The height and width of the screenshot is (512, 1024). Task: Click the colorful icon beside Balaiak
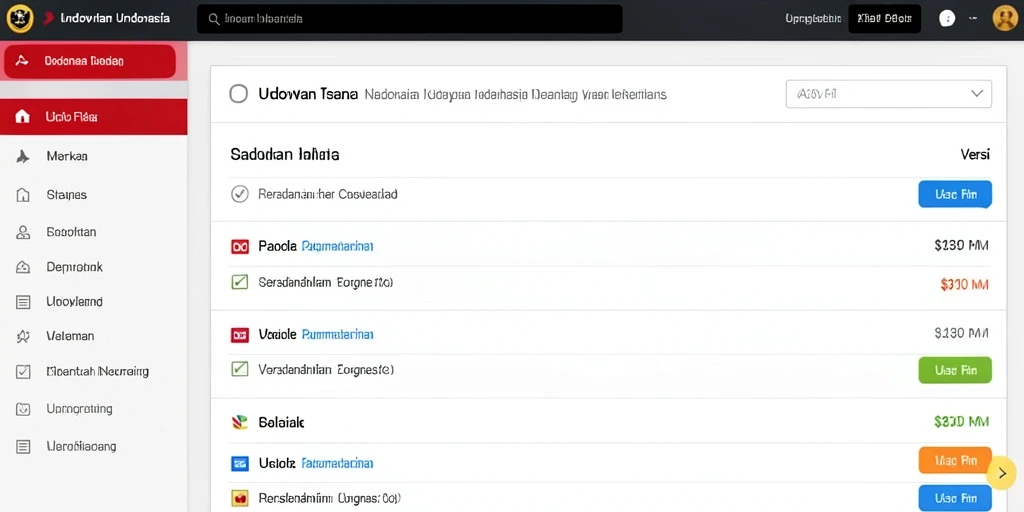[x=240, y=423]
